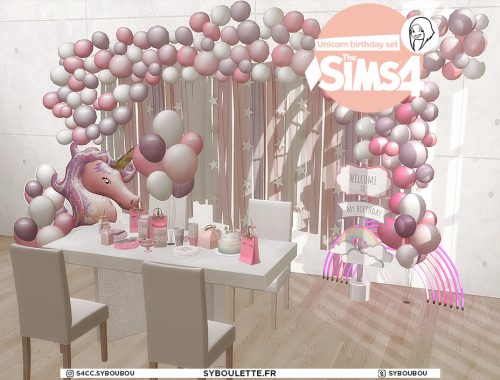Open the S4CC.SYBOUBOU Instagram handle
Image resolution: width=500 pixels, height=380 pixels.
click(x=105, y=373)
